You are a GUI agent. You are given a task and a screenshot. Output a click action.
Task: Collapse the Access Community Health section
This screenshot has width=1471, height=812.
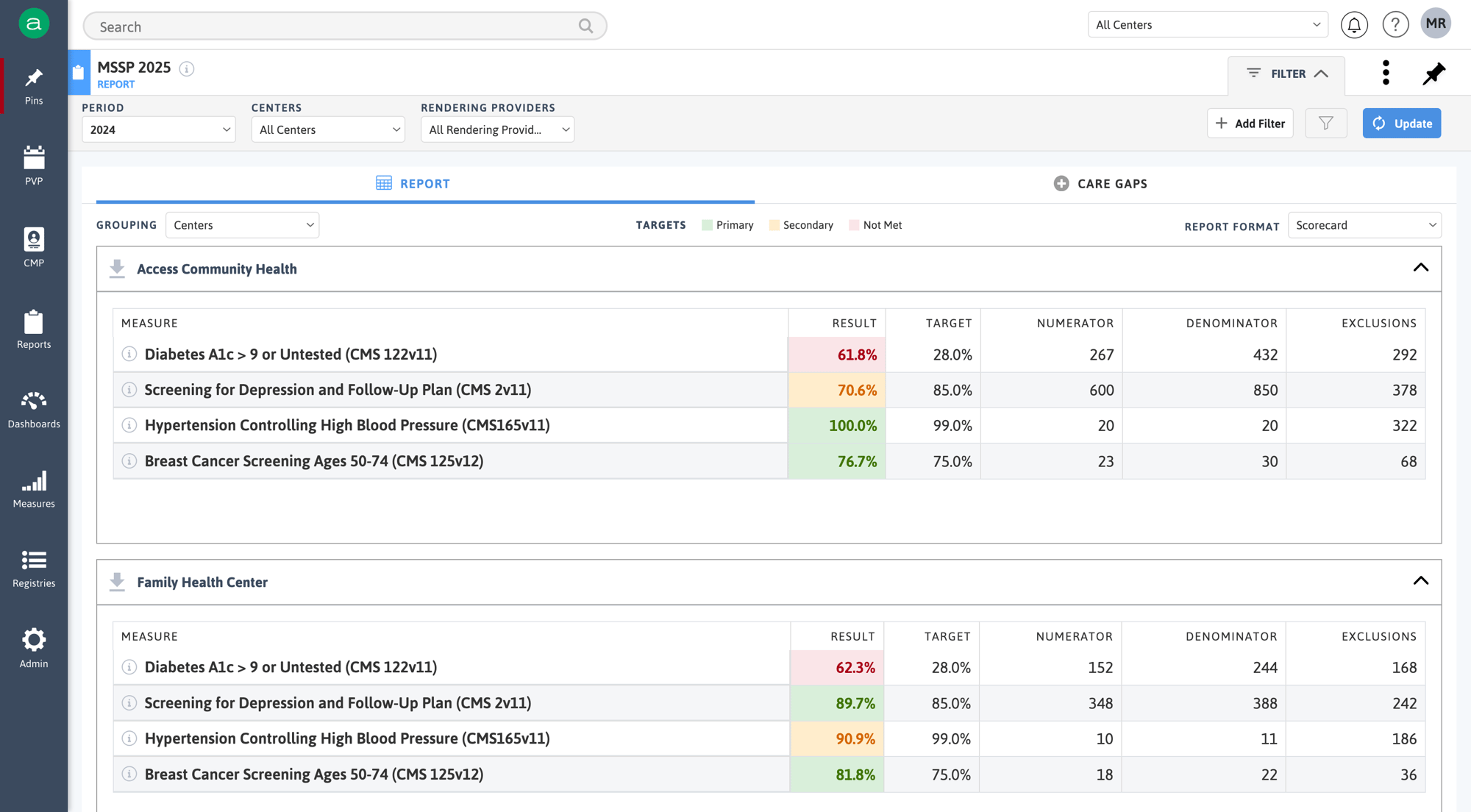point(1421,268)
